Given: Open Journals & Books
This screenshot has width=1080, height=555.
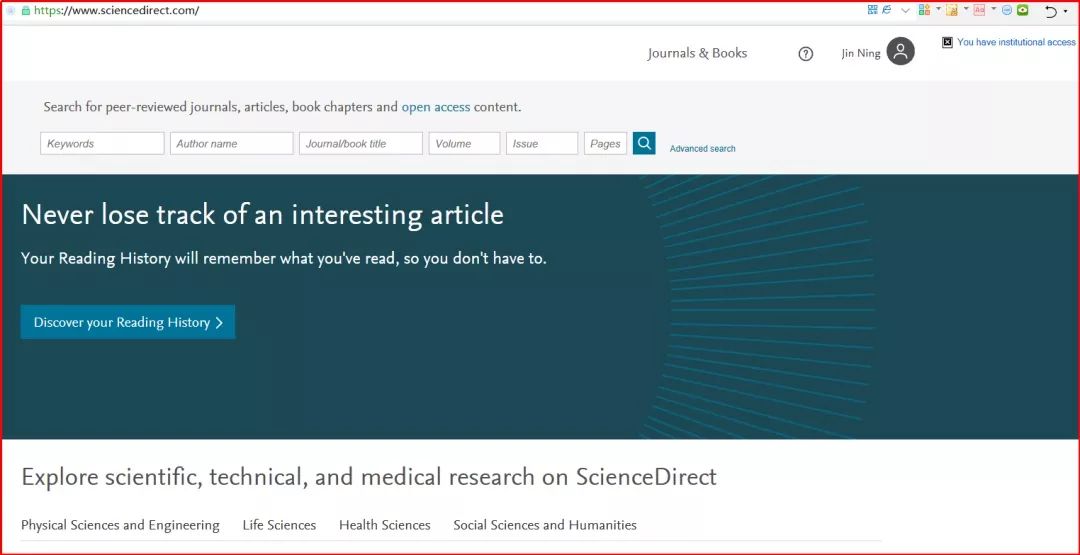Looking at the screenshot, I should [x=697, y=53].
